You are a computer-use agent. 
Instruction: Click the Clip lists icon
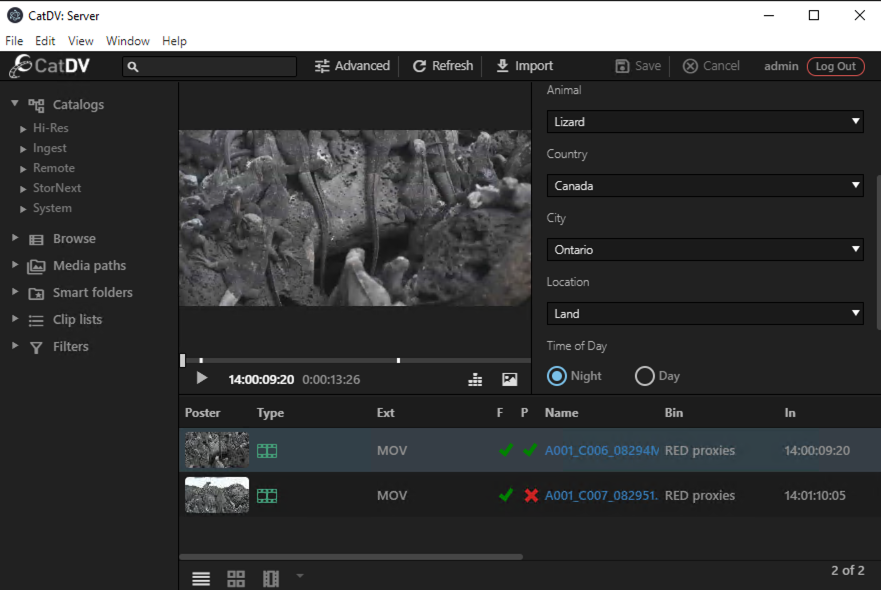(36, 320)
